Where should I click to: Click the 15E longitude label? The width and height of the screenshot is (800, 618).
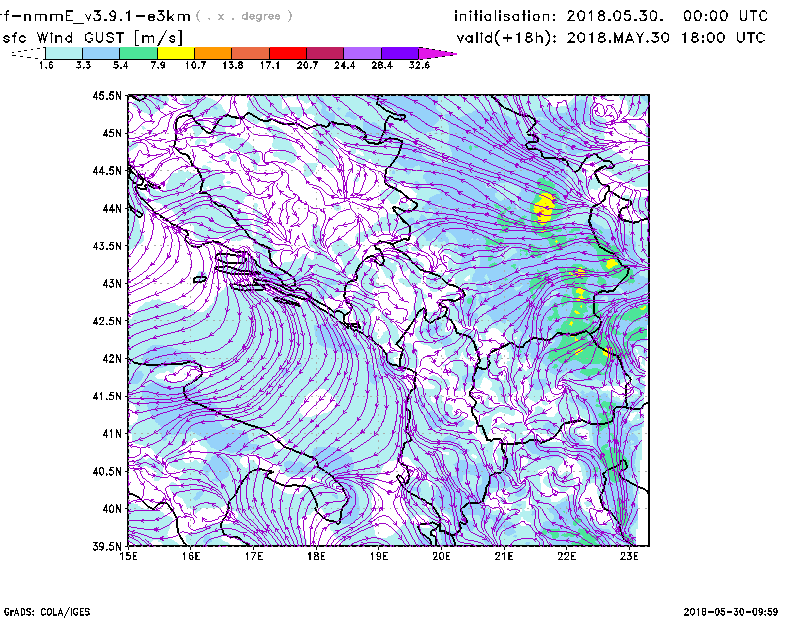coord(128,556)
